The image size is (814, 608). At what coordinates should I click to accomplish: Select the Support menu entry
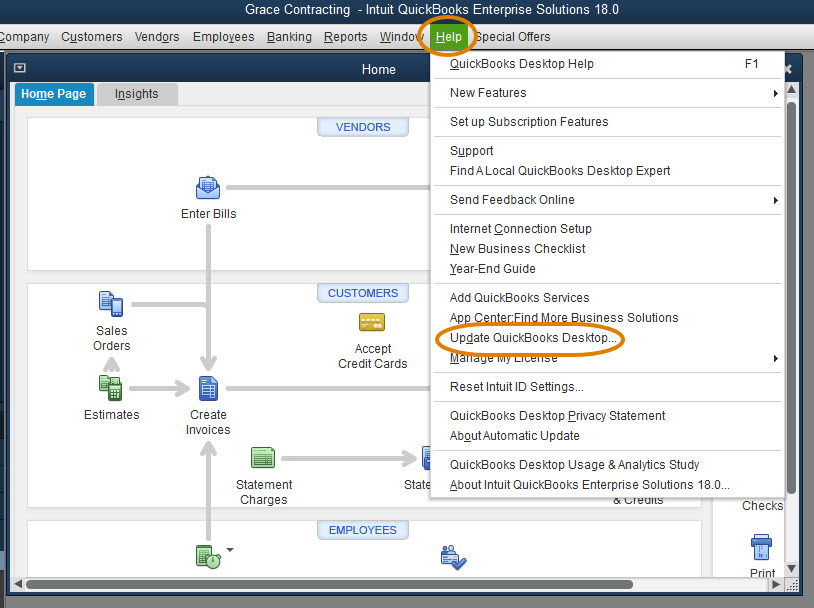point(606,151)
